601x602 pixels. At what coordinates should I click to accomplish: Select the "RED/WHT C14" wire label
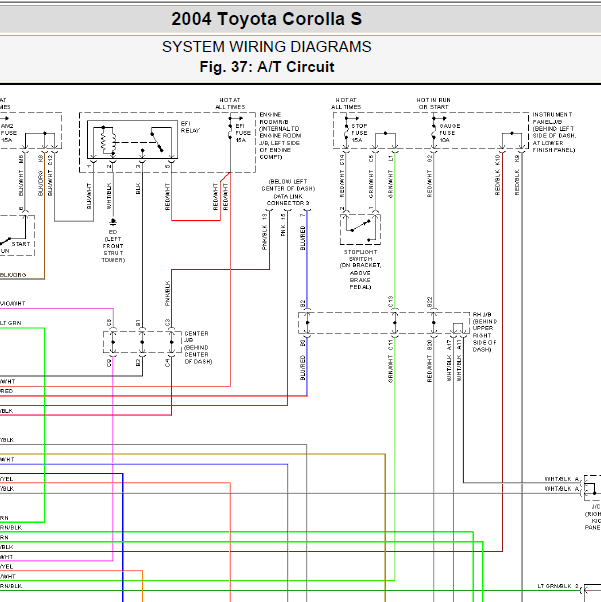click(342, 177)
